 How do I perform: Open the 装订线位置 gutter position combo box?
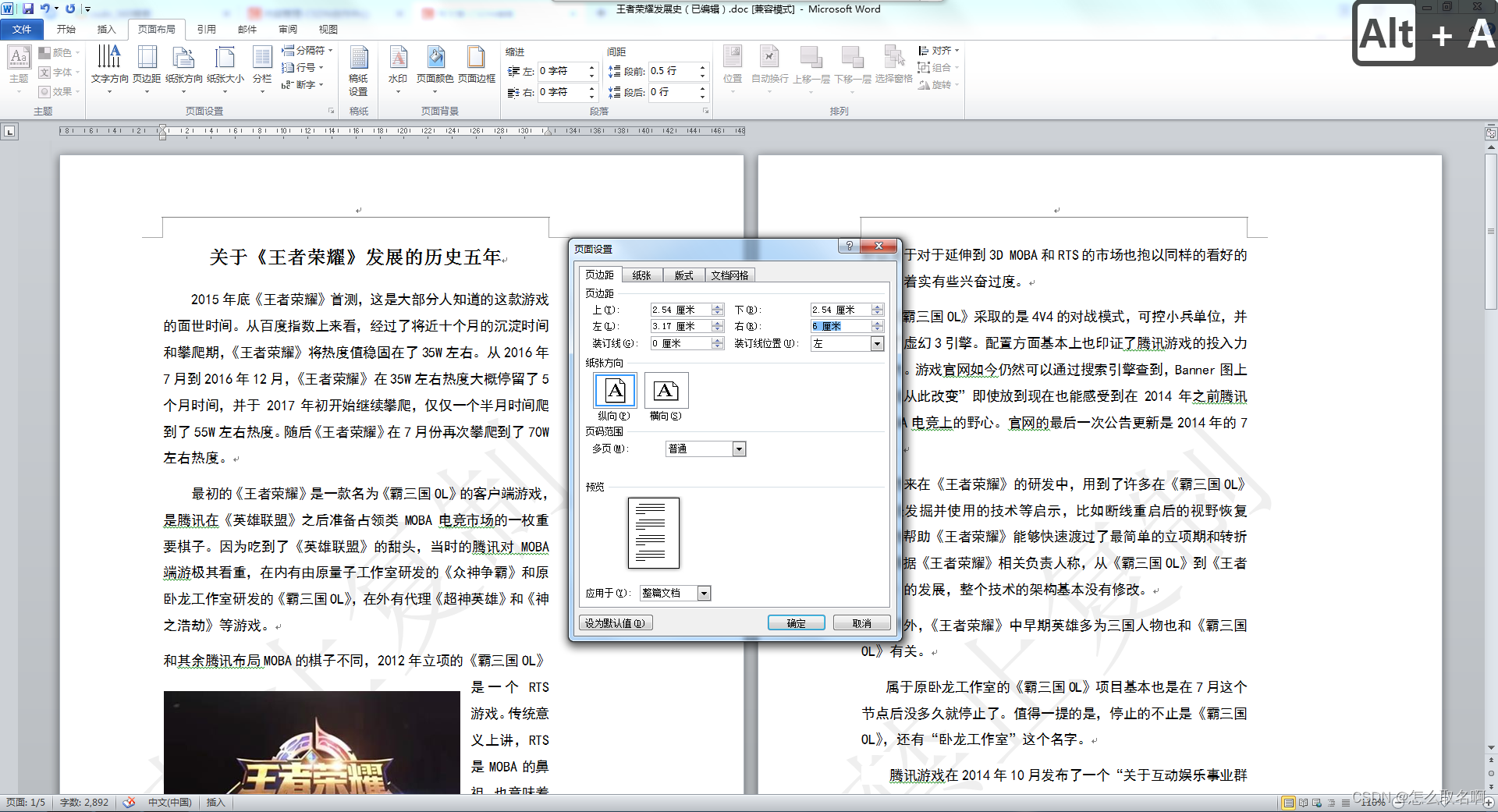847,344
